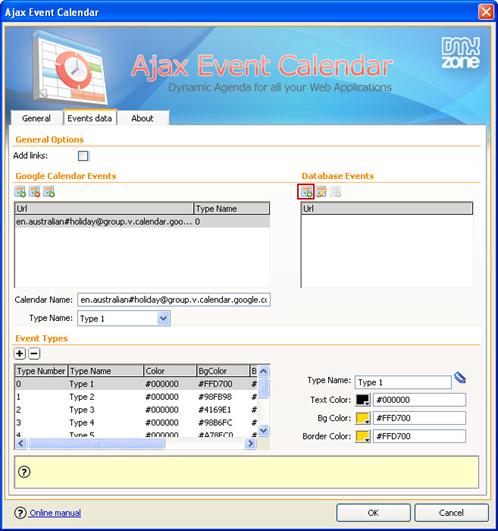The width and height of the screenshot is (498, 531).
Task: Click the Google Calendar Url column header
Action: [104, 209]
